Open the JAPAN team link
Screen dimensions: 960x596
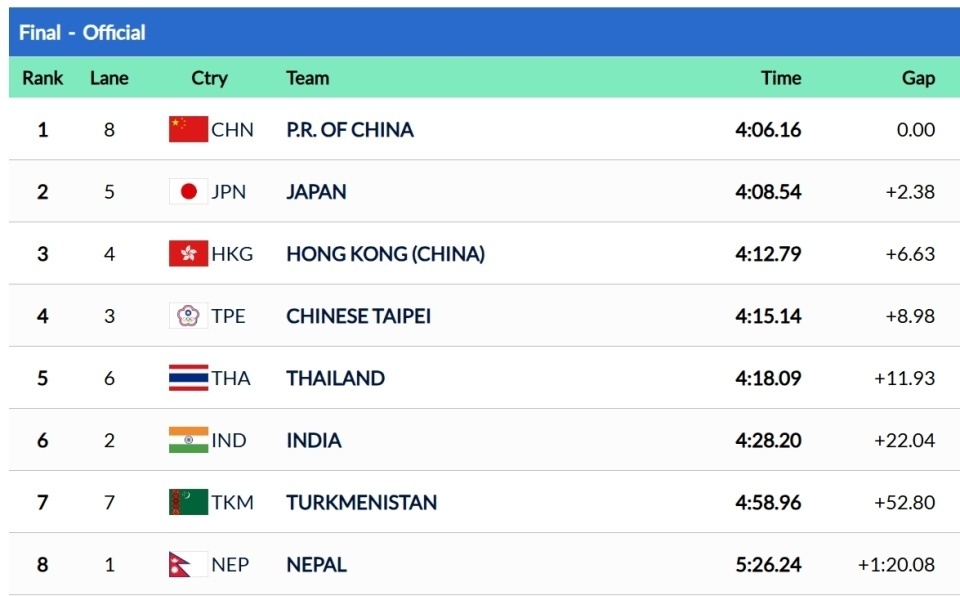316,191
